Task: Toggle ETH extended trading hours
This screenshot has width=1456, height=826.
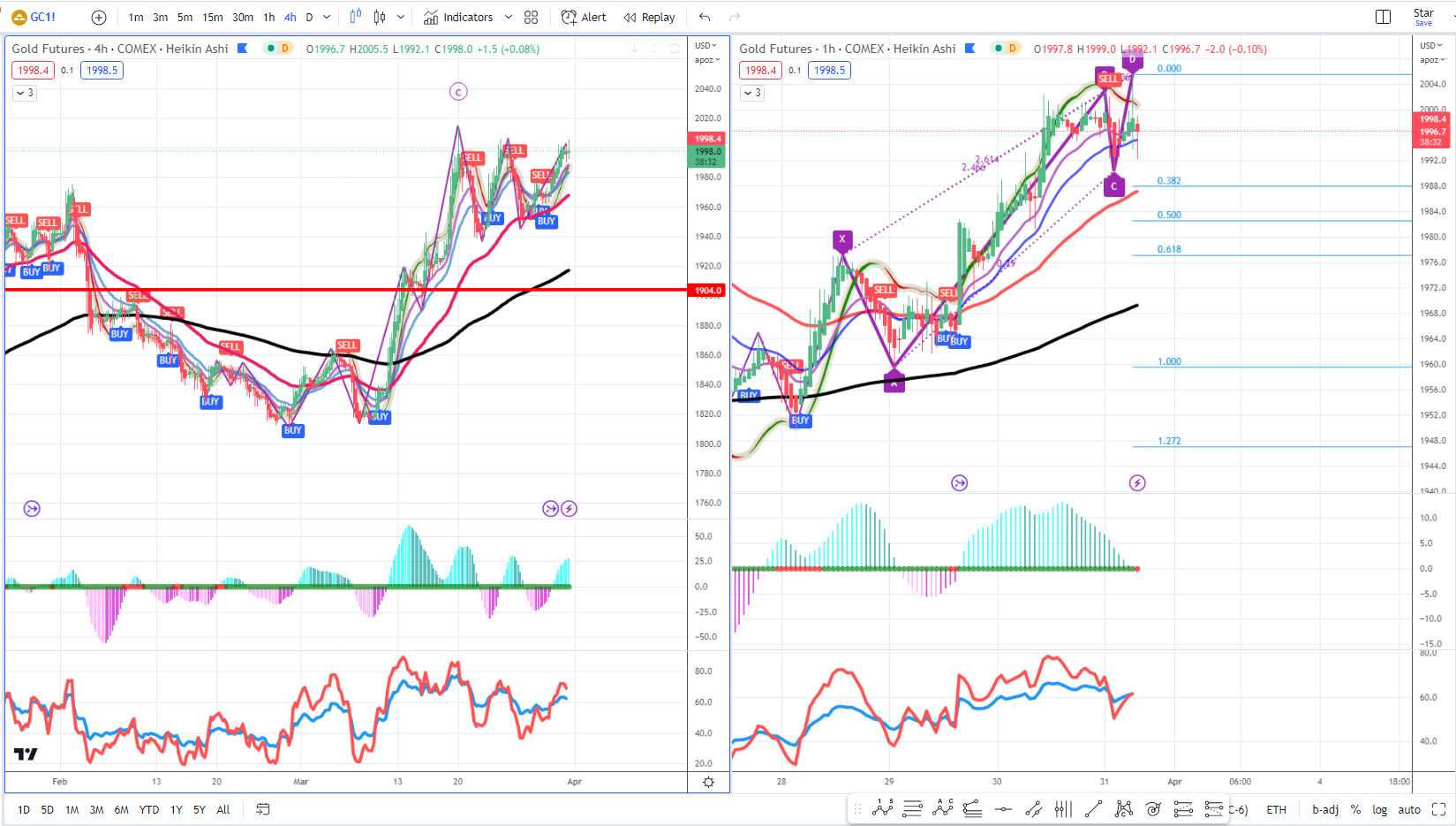Action: click(1277, 809)
